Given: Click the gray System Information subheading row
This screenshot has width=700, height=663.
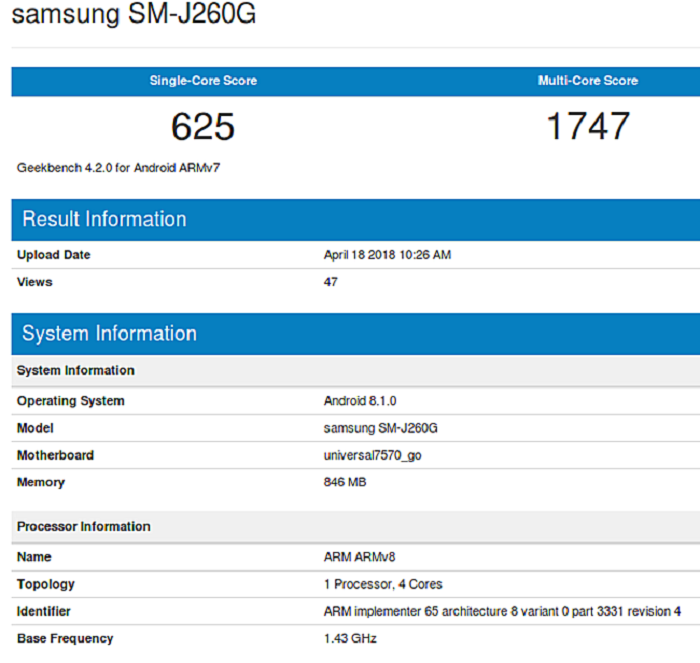Looking at the screenshot, I should pyautogui.click(x=356, y=371).
